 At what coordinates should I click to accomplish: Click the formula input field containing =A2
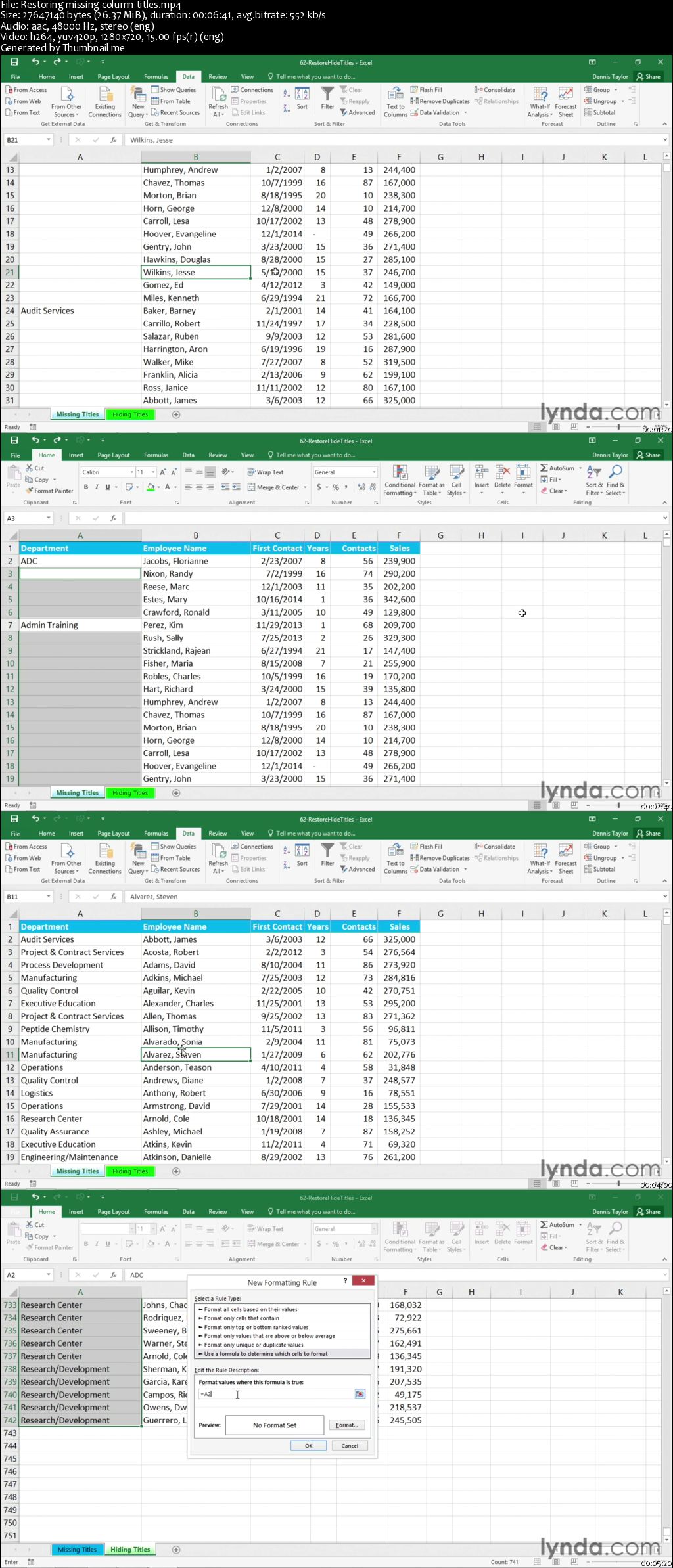tap(276, 1394)
